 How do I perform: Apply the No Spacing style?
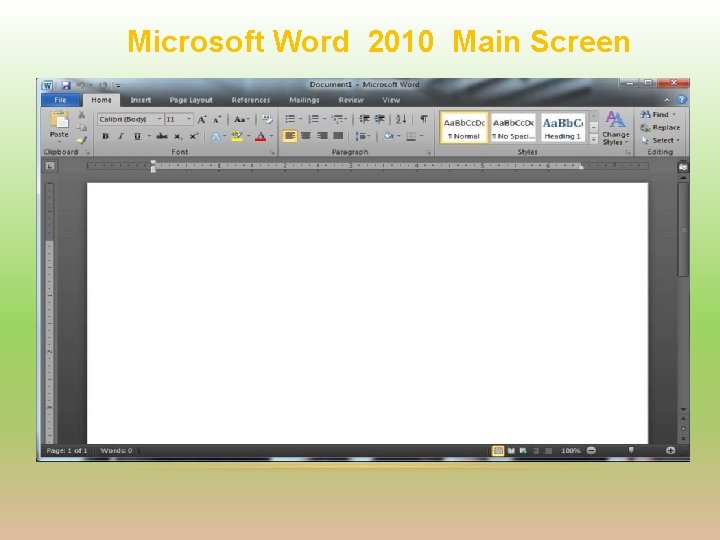(x=513, y=128)
